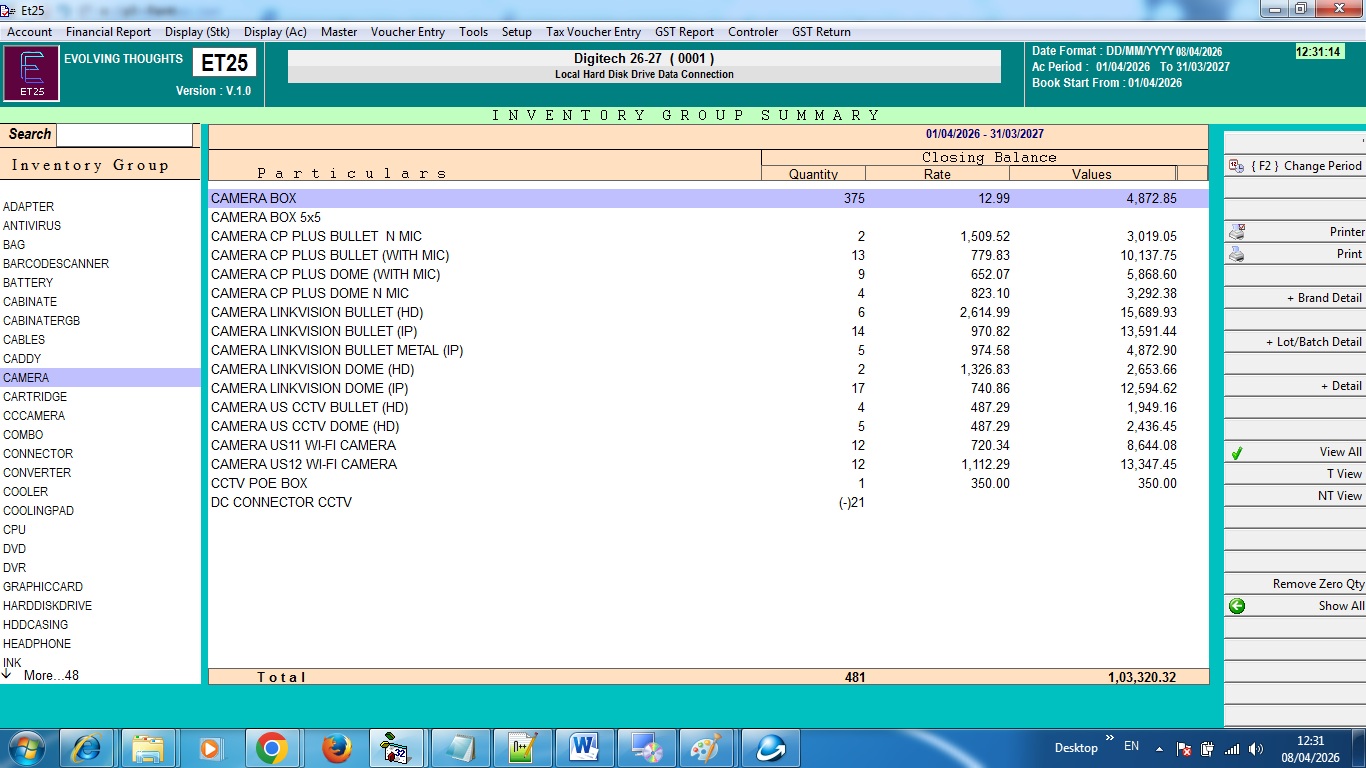Select CARTRIDGE in Inventory Group list
This screenshot has height=768, width=1366.
[35, 397]
